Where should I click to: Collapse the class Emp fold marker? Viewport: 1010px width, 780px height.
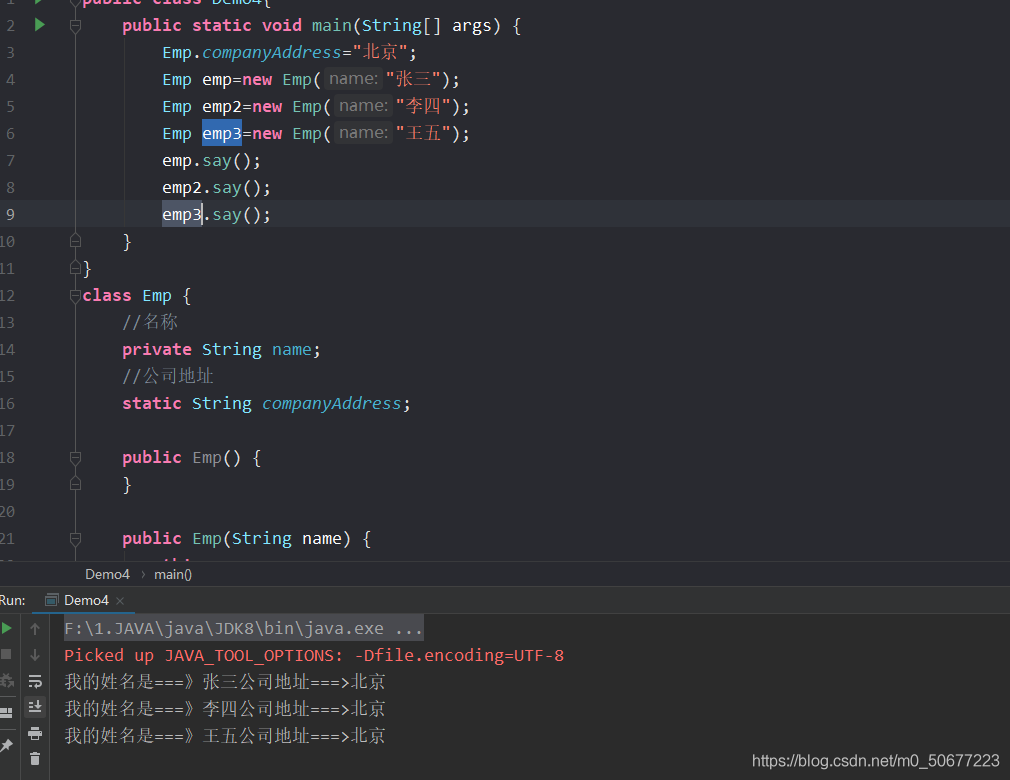pos(75,296)
